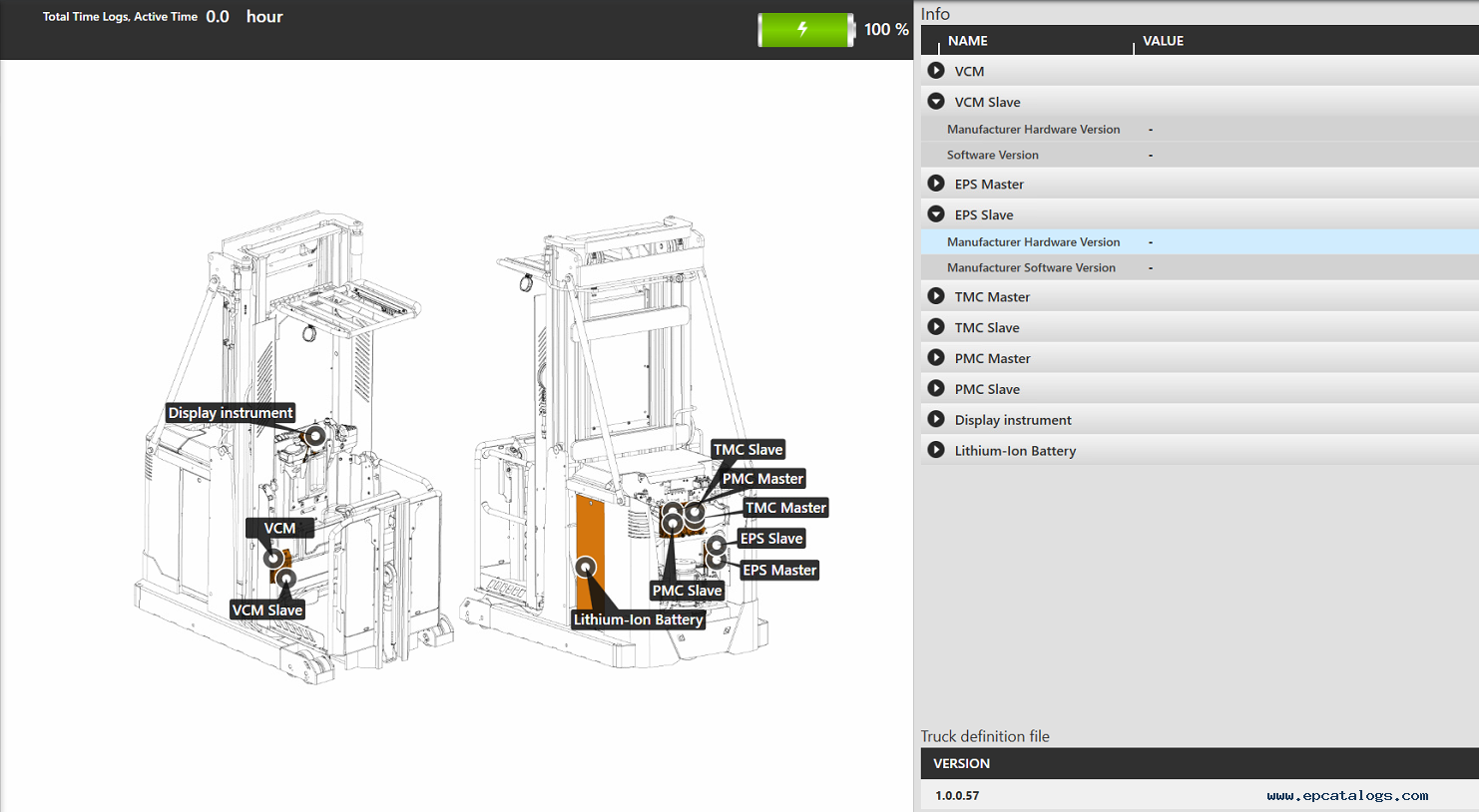This screenshot has width=1479, height=812.
Task: Click the TMC Slave diagram label
Action: [747, 450]
